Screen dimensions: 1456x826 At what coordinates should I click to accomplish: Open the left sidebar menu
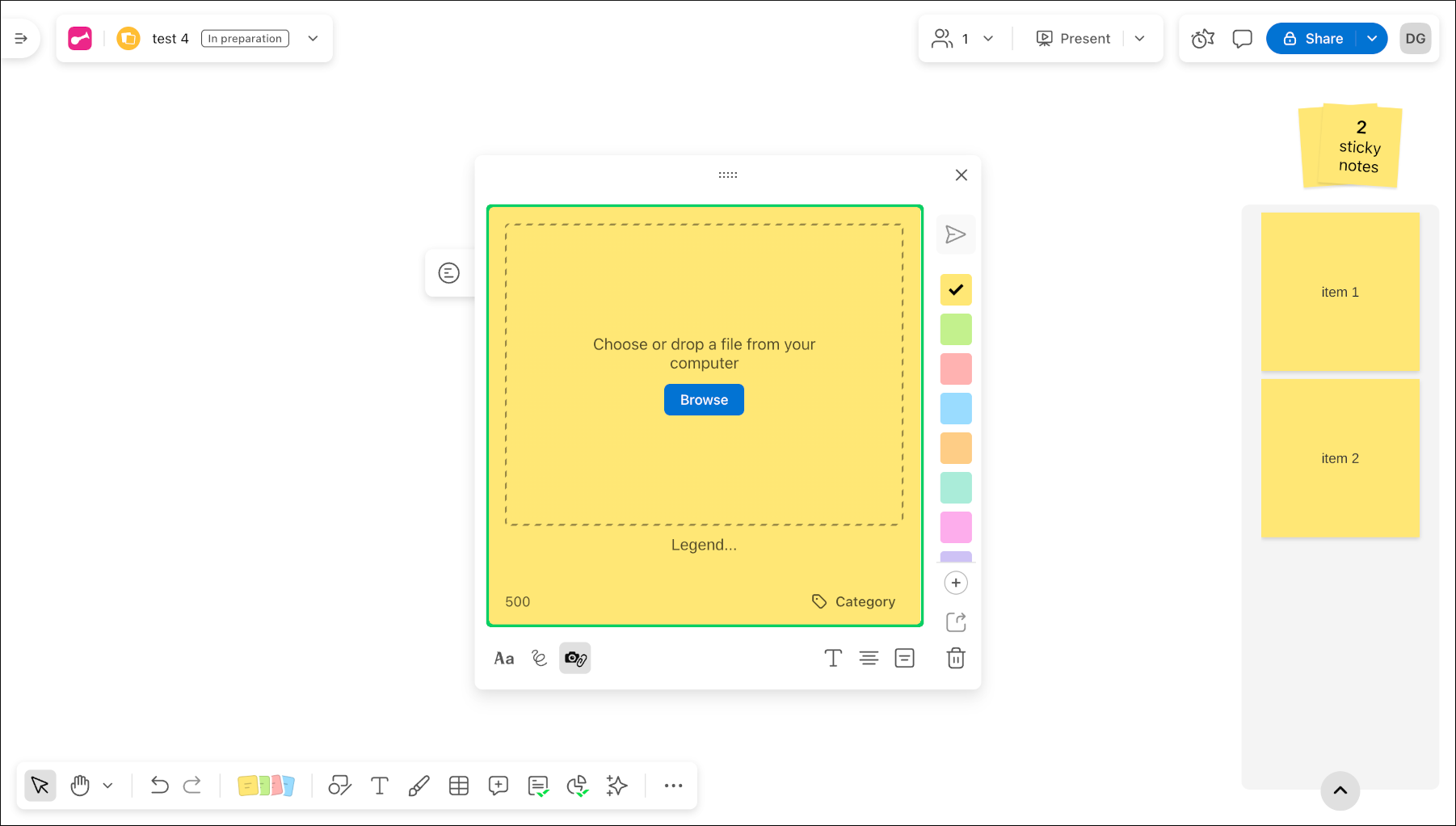pyautogui.click(x=21, y=39)
